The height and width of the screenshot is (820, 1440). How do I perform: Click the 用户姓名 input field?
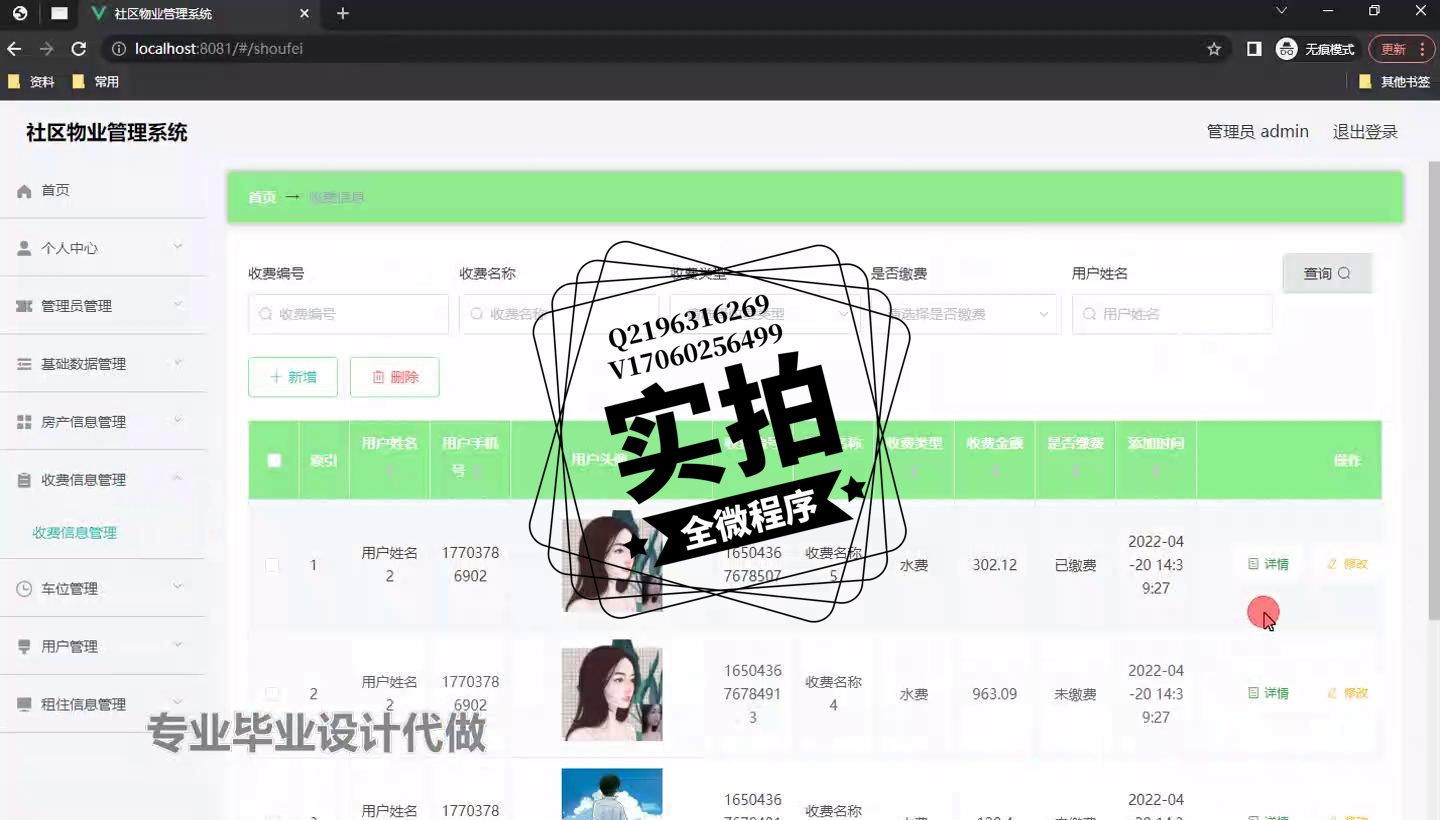pos(1172,314)
